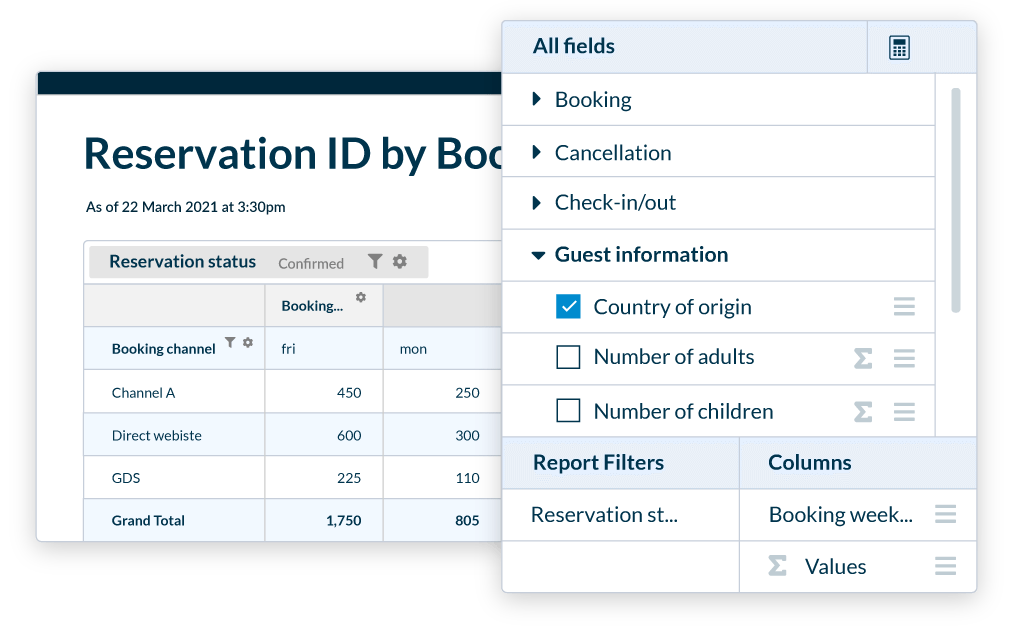Viewport: 1012px width, 630px height.
Task: Open the calculator icon beside All fields
Action: pos(899,48)
